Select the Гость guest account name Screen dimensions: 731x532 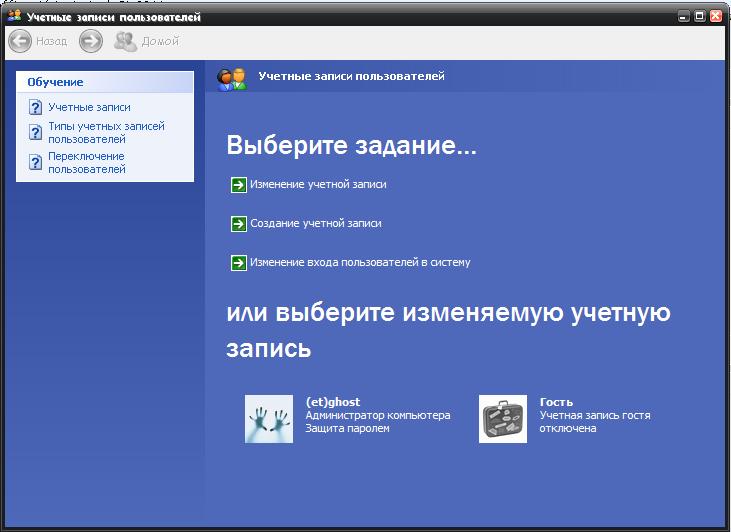pyautogui.click(x=556, y=402)
